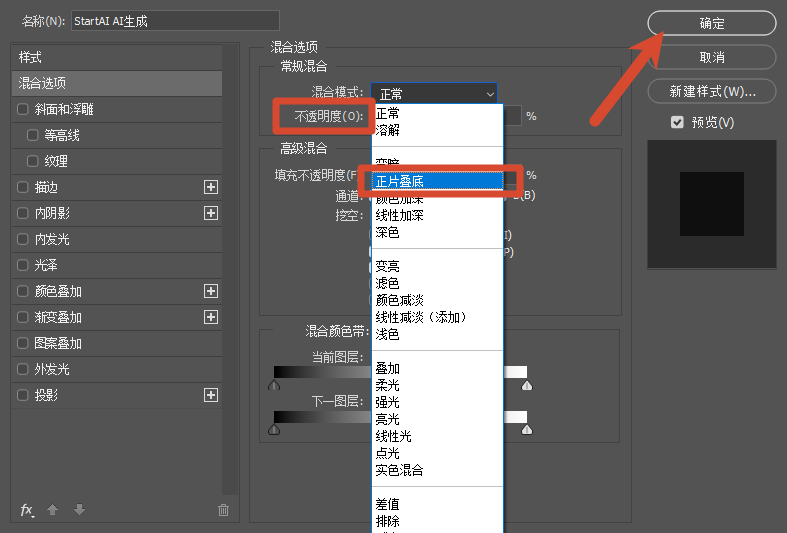The width and height of the screenshot is (787, 533).
Task: Enable the 等高线 checkbox
Action: click(x=33, y=135)
